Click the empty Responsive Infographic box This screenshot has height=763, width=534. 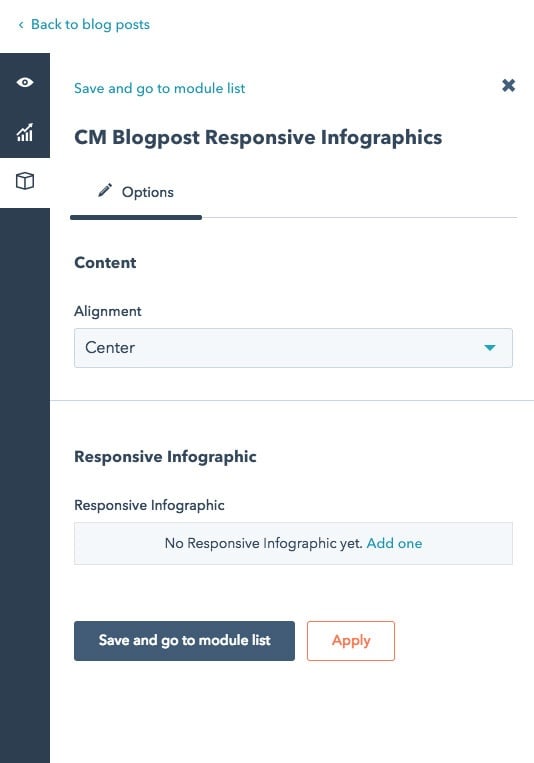point(293,543)
